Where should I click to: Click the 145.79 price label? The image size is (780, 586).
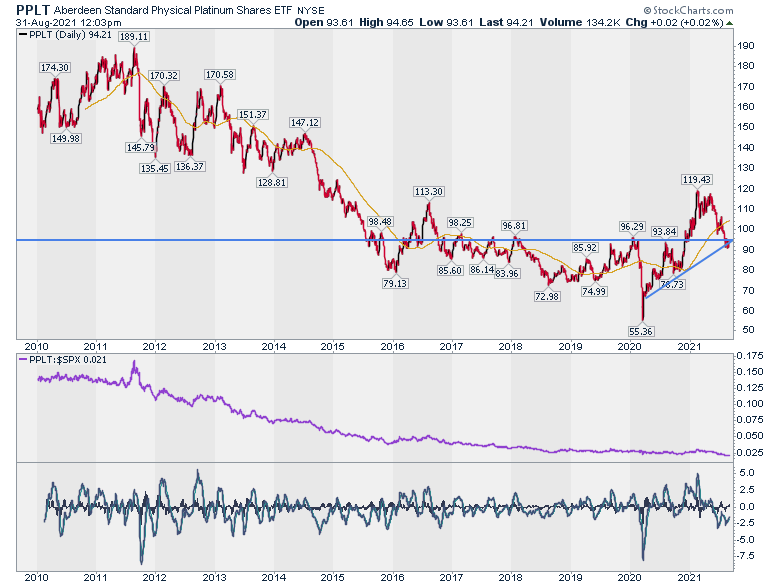tap(141, 148)
